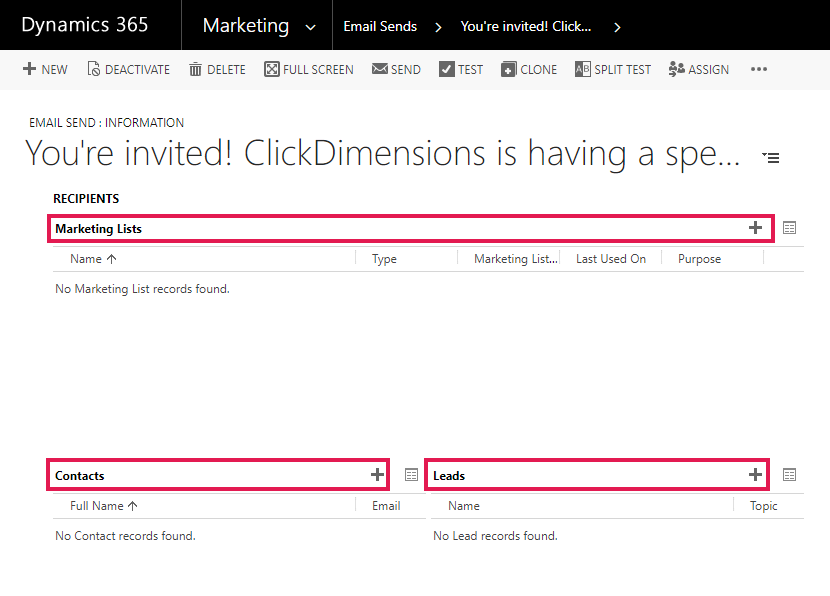Viewport: 830px width, 596px height.
Task: Click the SEND button label
Action: [x=406, y=70]
